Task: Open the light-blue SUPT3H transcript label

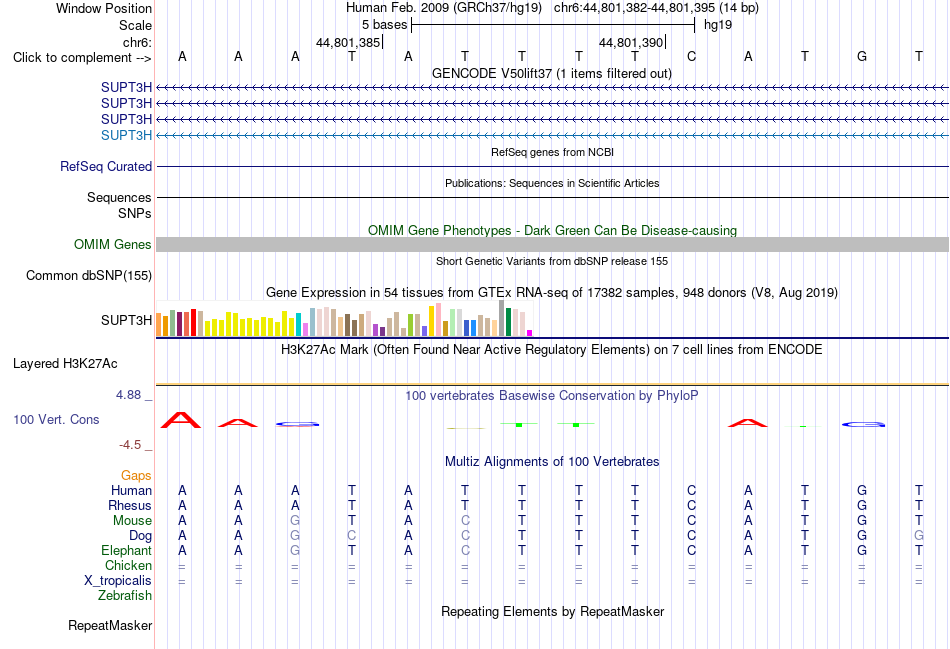Action: click(126, 135)
